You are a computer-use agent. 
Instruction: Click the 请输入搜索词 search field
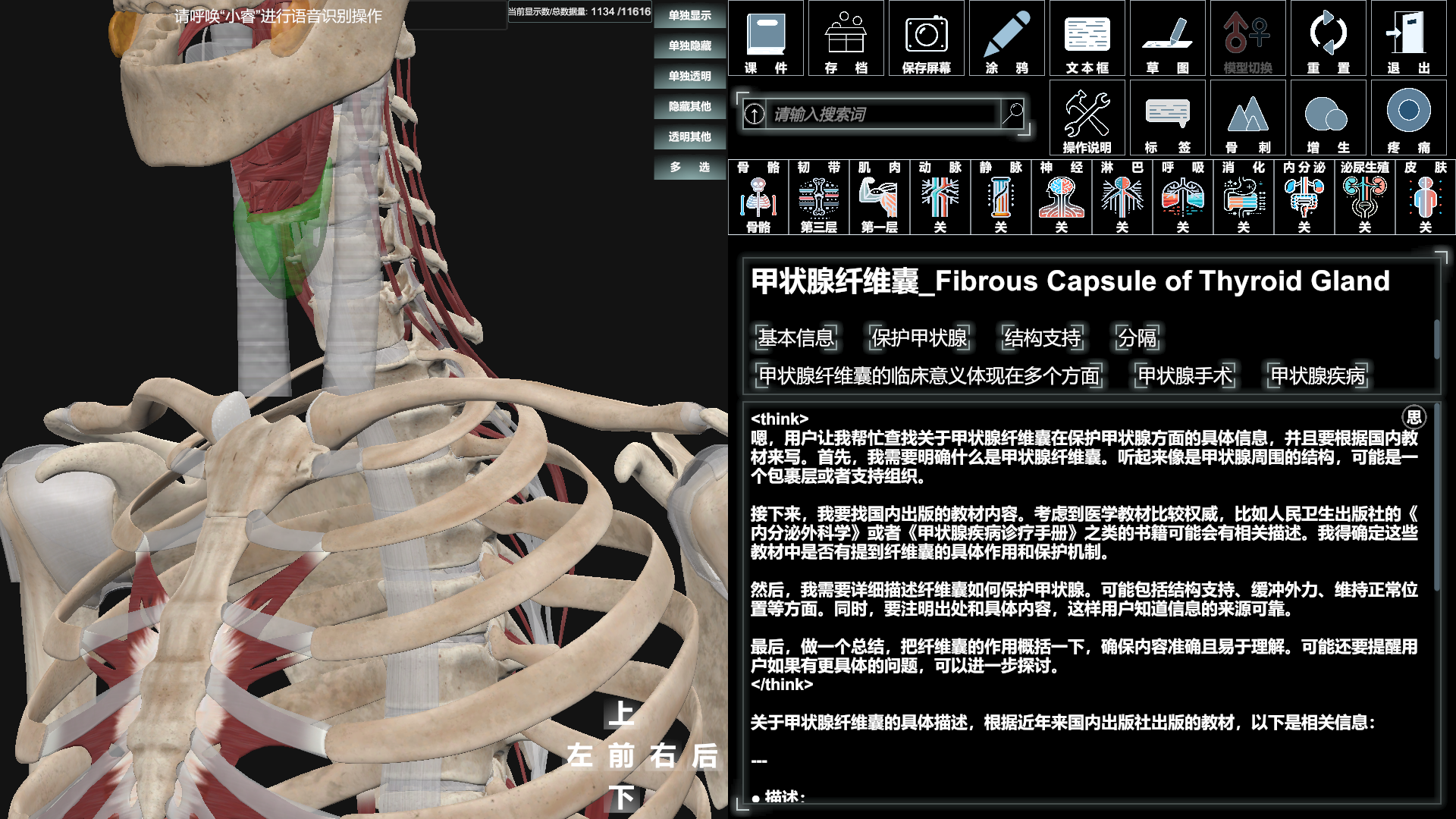[x=880, y=115]
